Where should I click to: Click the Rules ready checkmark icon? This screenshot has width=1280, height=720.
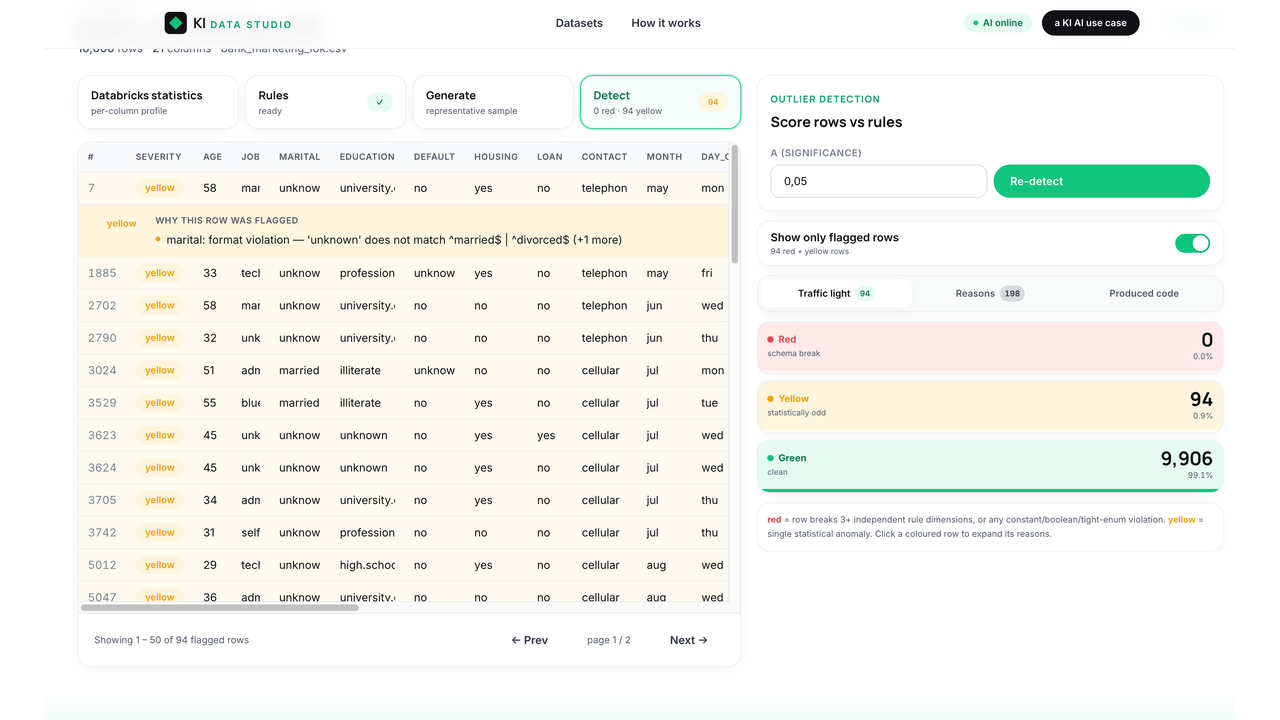click(380, 102)
